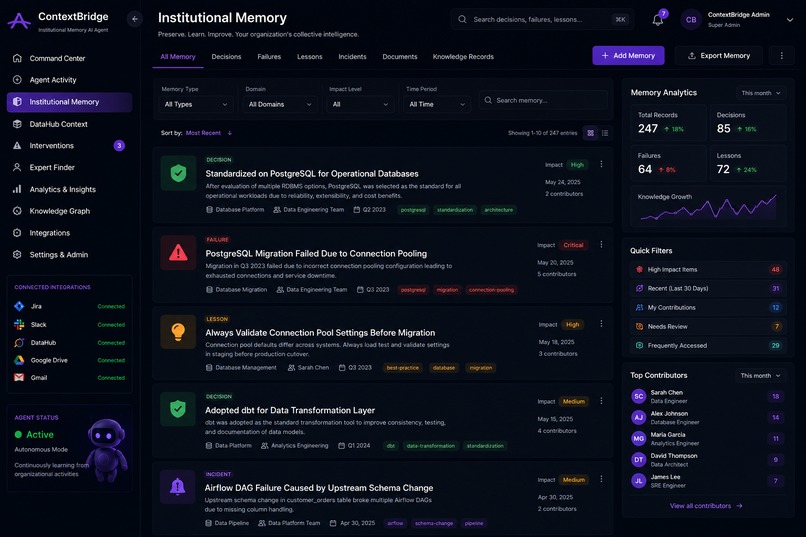The image size is (806, 537).
Task: Click the agent robot avatar
Action: pyautogui.click(x=107, y=449)
